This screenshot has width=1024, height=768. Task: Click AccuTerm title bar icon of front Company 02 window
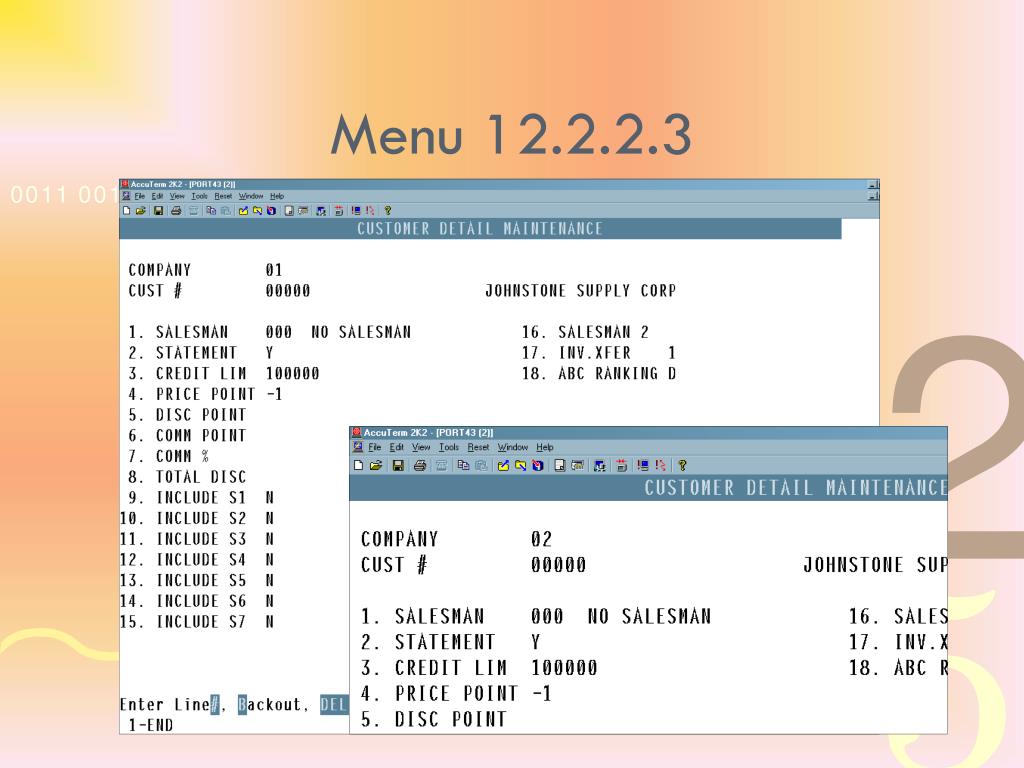[357, 432]
